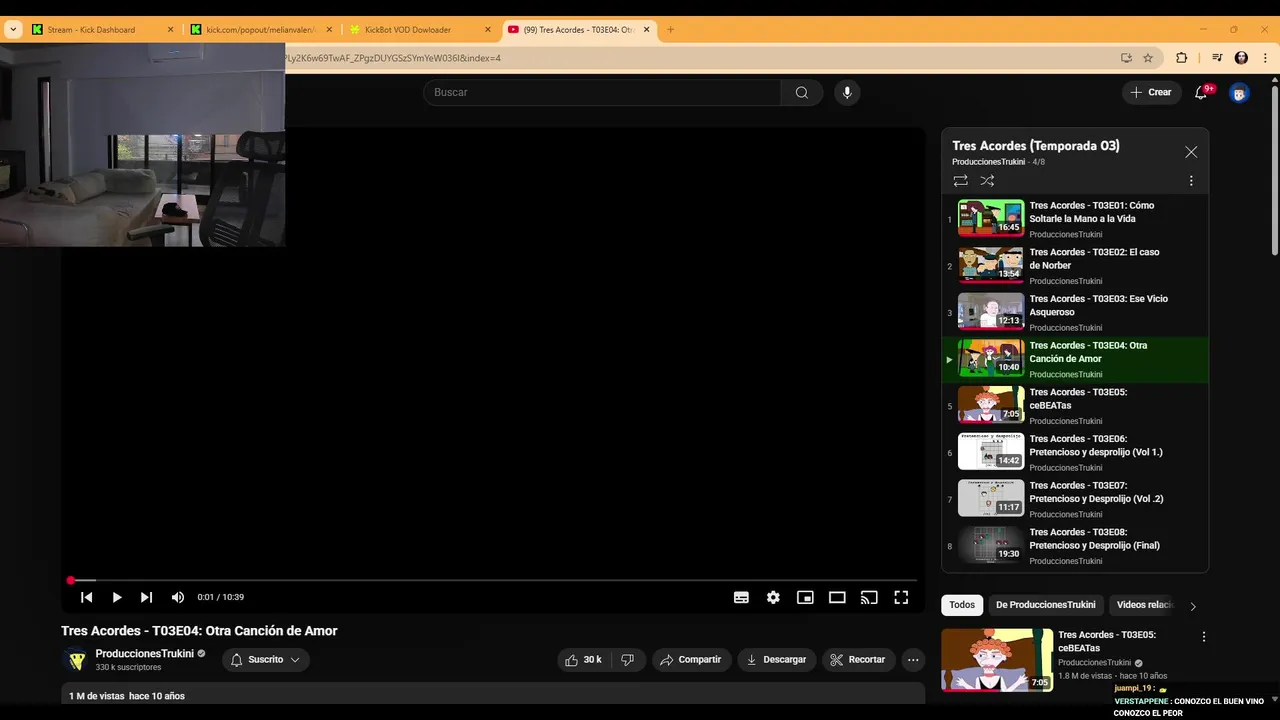
Task: Show more filter chips with right chevron
Action: pyautogui.click(x=1192, y=606)
